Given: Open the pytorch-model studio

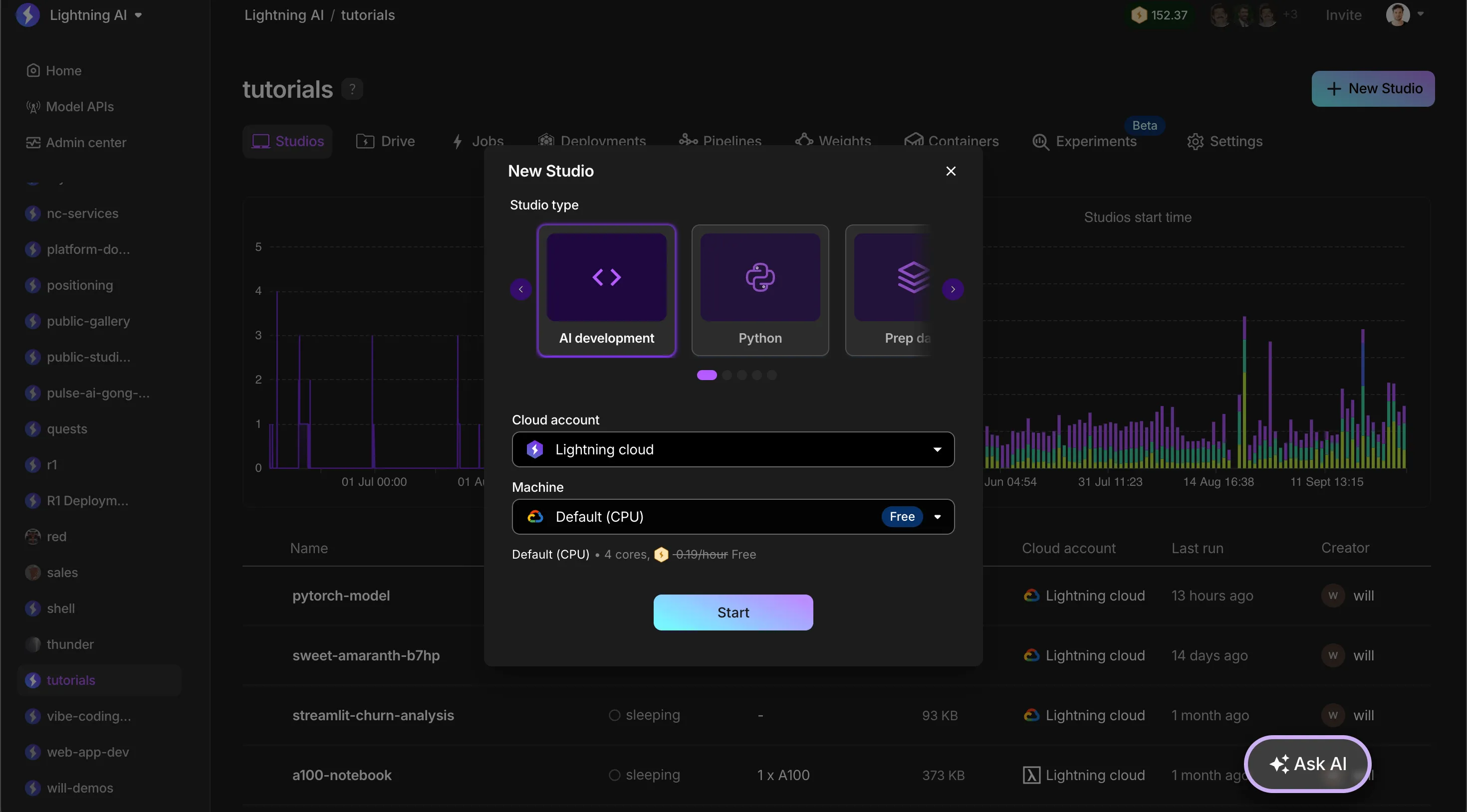Looking at the screenshot, I should point(341,596).
